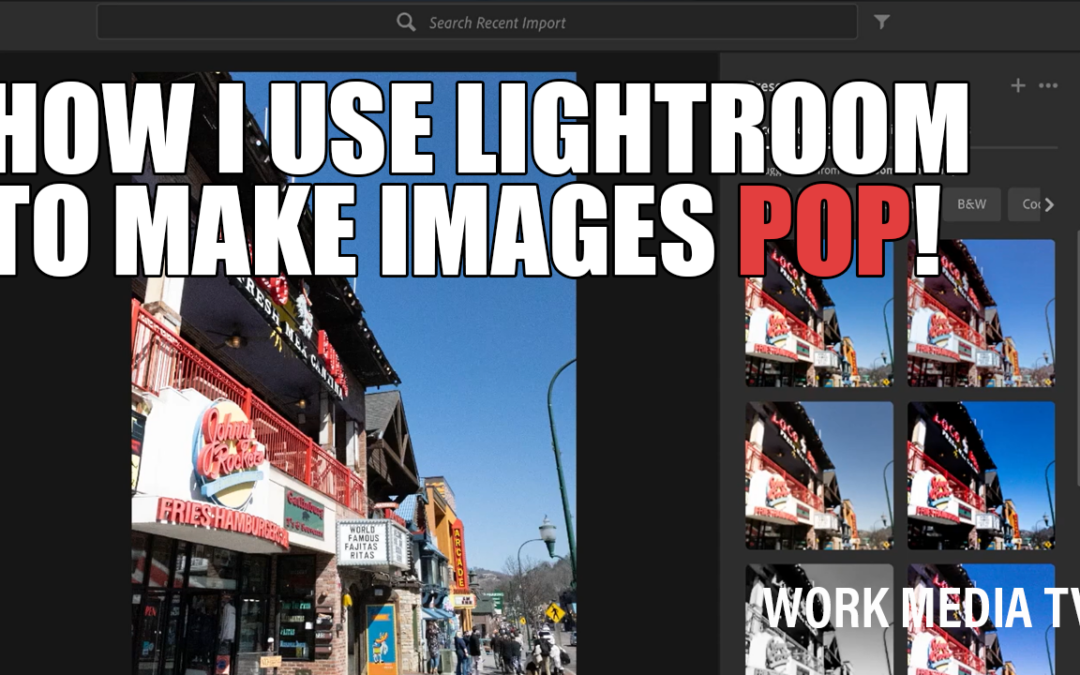This screenshot has height=675, width=1080.
Task: Switch to the B&W presets tab
Action: coord(971,204)
